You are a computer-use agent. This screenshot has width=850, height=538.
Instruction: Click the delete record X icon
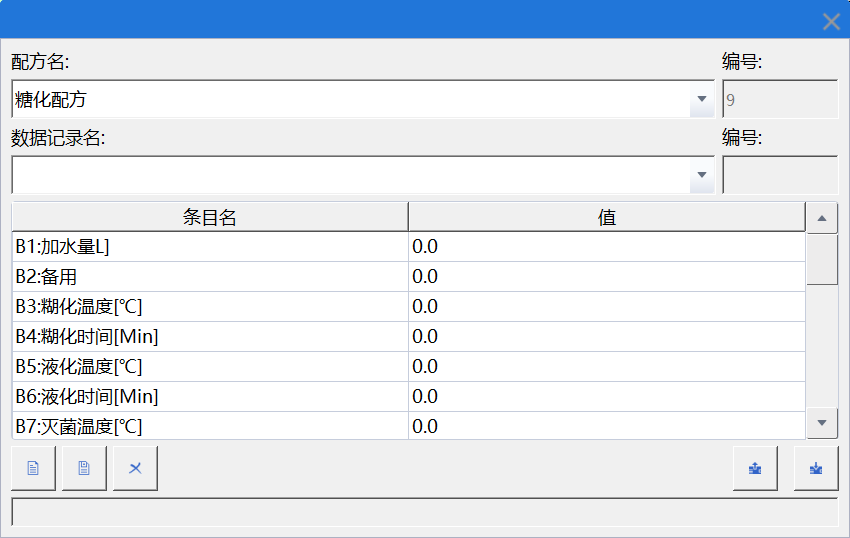135,468
